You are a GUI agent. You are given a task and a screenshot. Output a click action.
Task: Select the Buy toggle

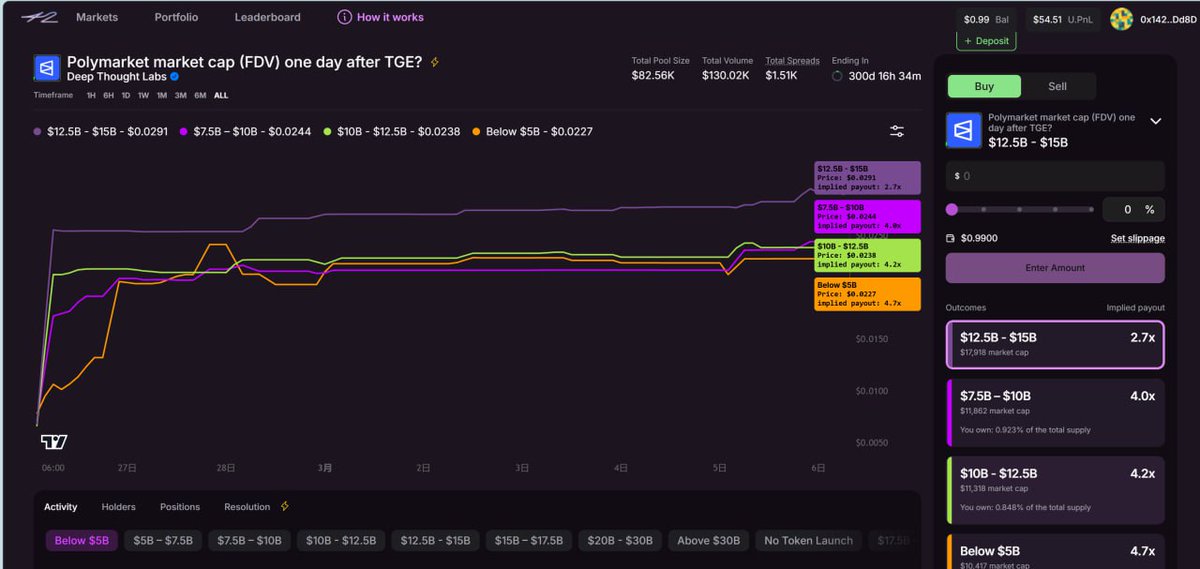pyautogui.click(x=984, y=86)
